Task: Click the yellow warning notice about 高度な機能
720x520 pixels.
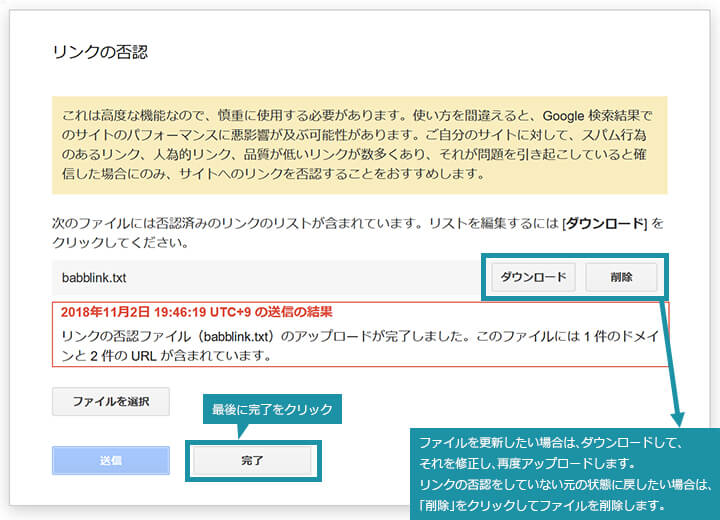Action: pos(360,145)
